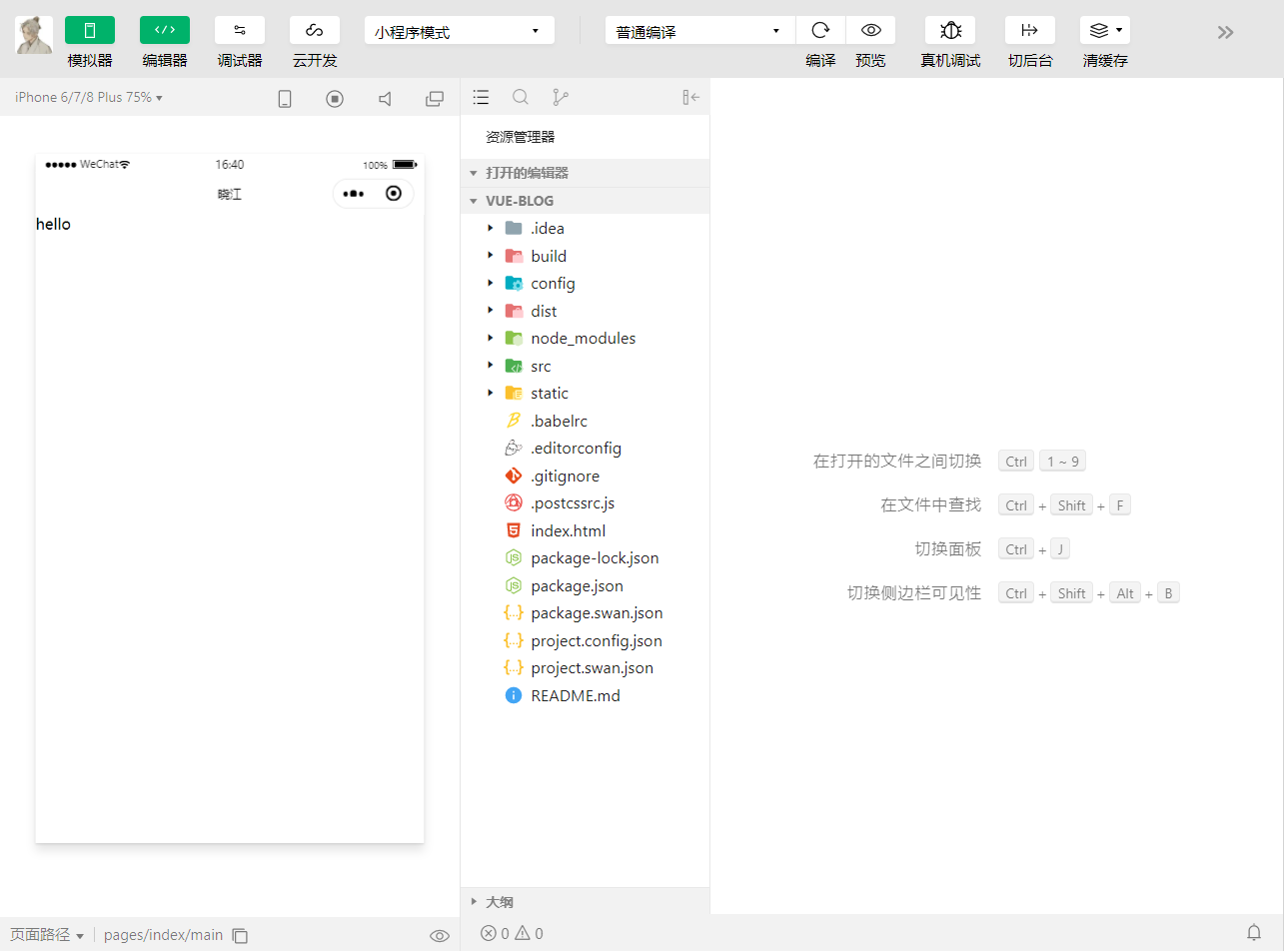Click the notification bell in the status bar
The height and width of the screenshot is (952, 1284).
(x=1254, y=933)
